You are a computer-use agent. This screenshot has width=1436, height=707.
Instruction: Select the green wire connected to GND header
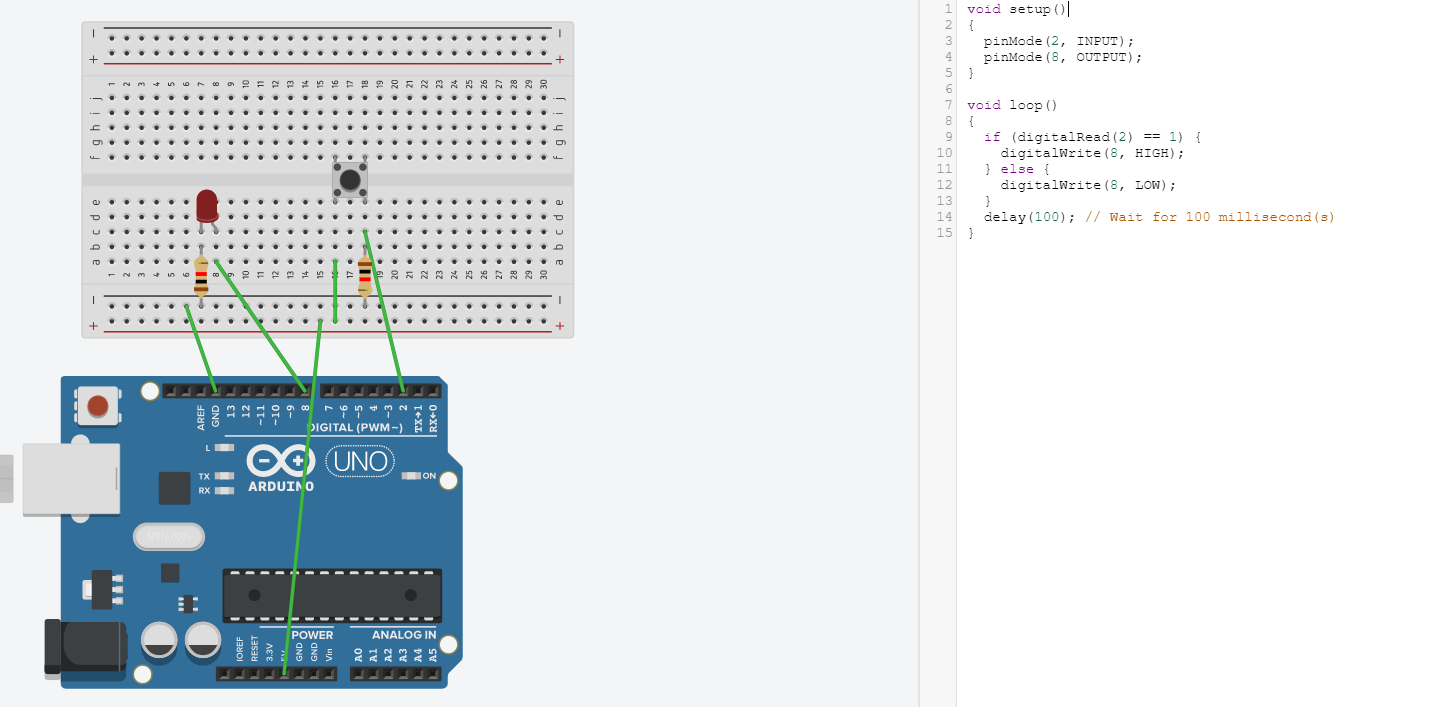(x=201, y=348)
